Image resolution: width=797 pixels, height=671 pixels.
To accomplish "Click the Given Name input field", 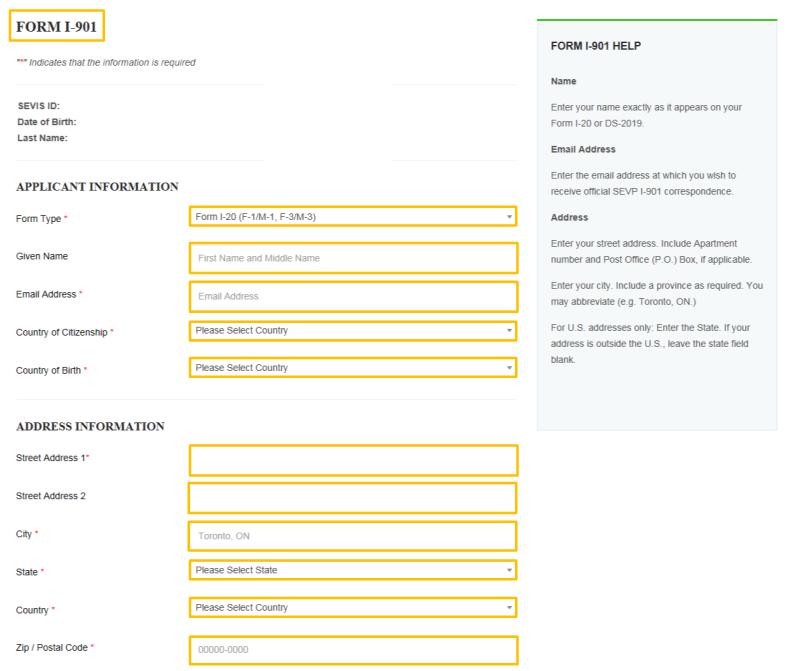I will 353,258.
